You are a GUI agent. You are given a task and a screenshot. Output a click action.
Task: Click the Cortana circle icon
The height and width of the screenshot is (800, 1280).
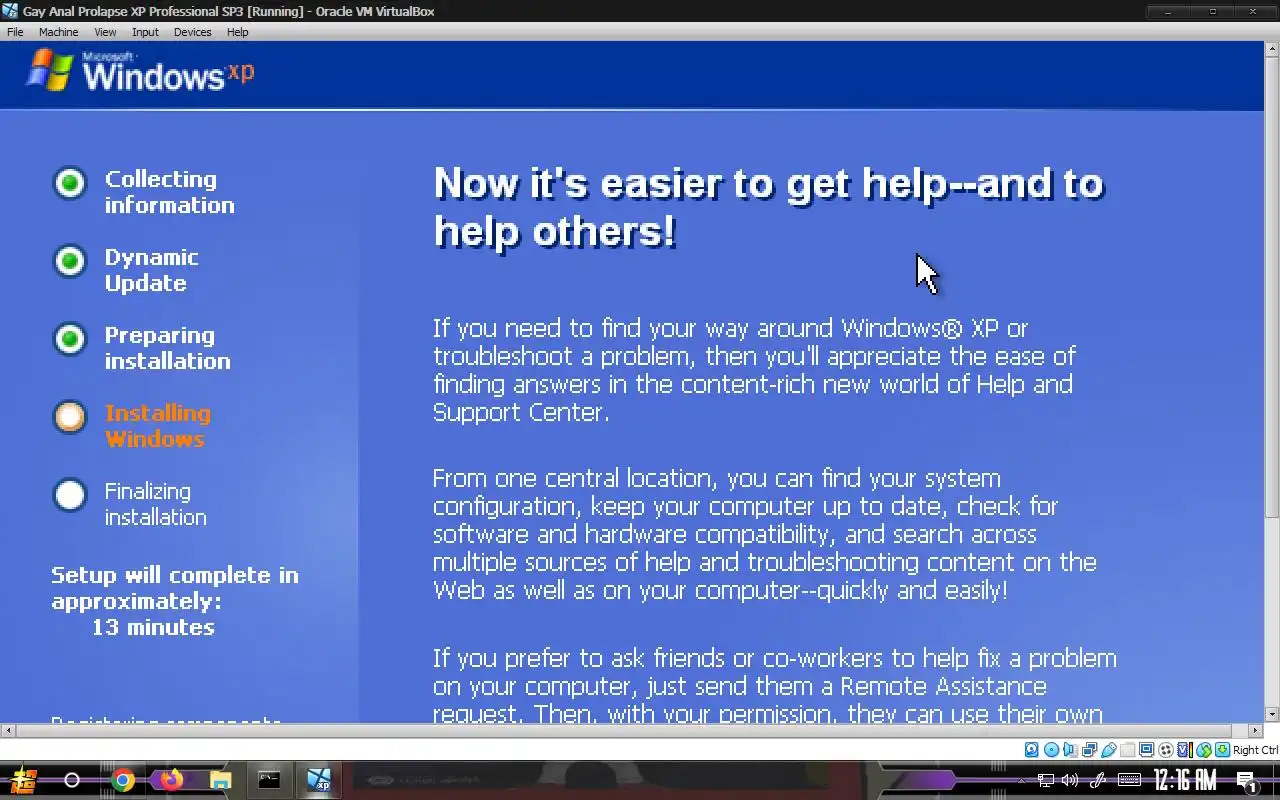coord(72,780)
